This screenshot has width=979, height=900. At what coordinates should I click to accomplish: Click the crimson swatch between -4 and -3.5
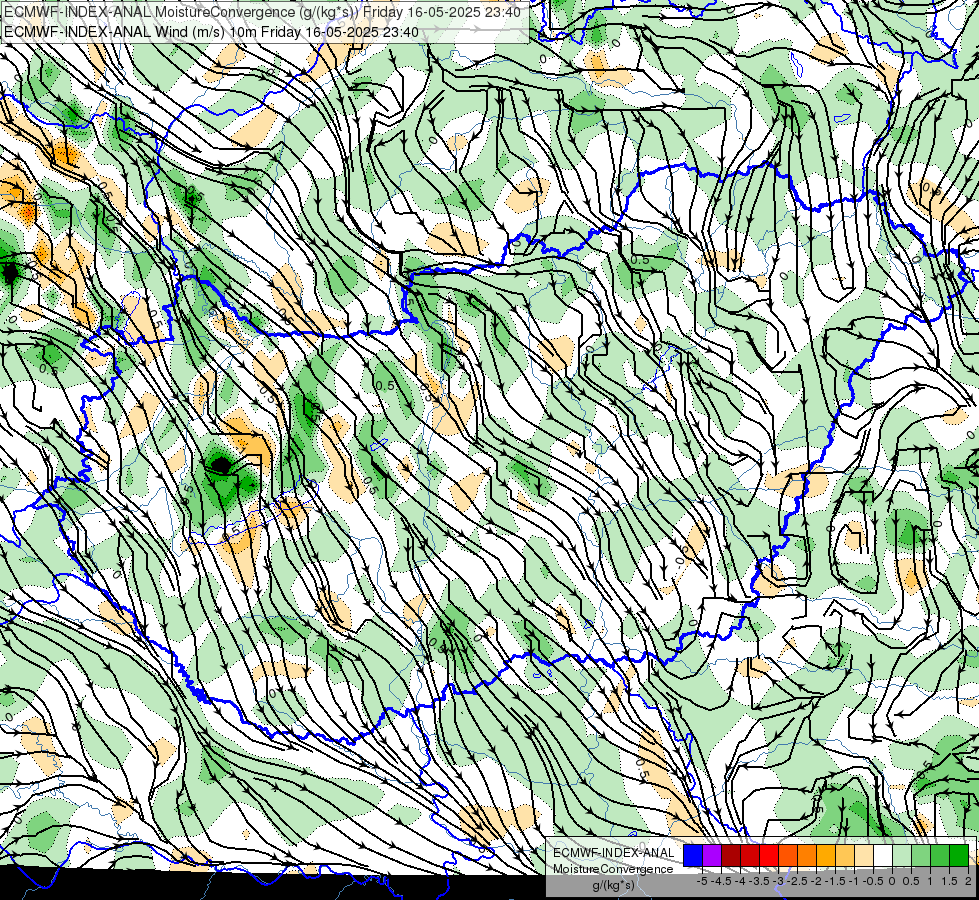pyautogui.click(x=750, y=855)
